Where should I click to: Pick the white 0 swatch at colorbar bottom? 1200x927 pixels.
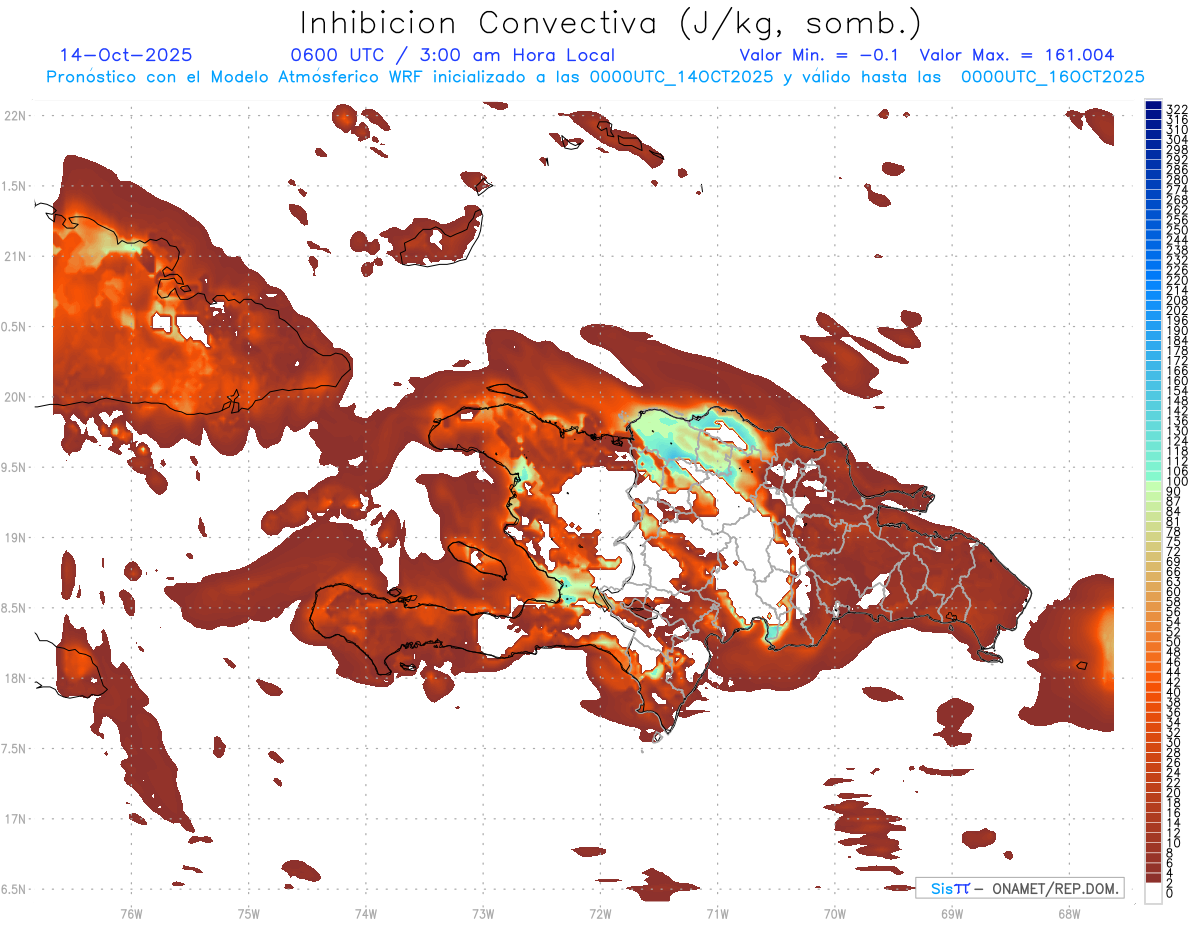(1154, 895)
